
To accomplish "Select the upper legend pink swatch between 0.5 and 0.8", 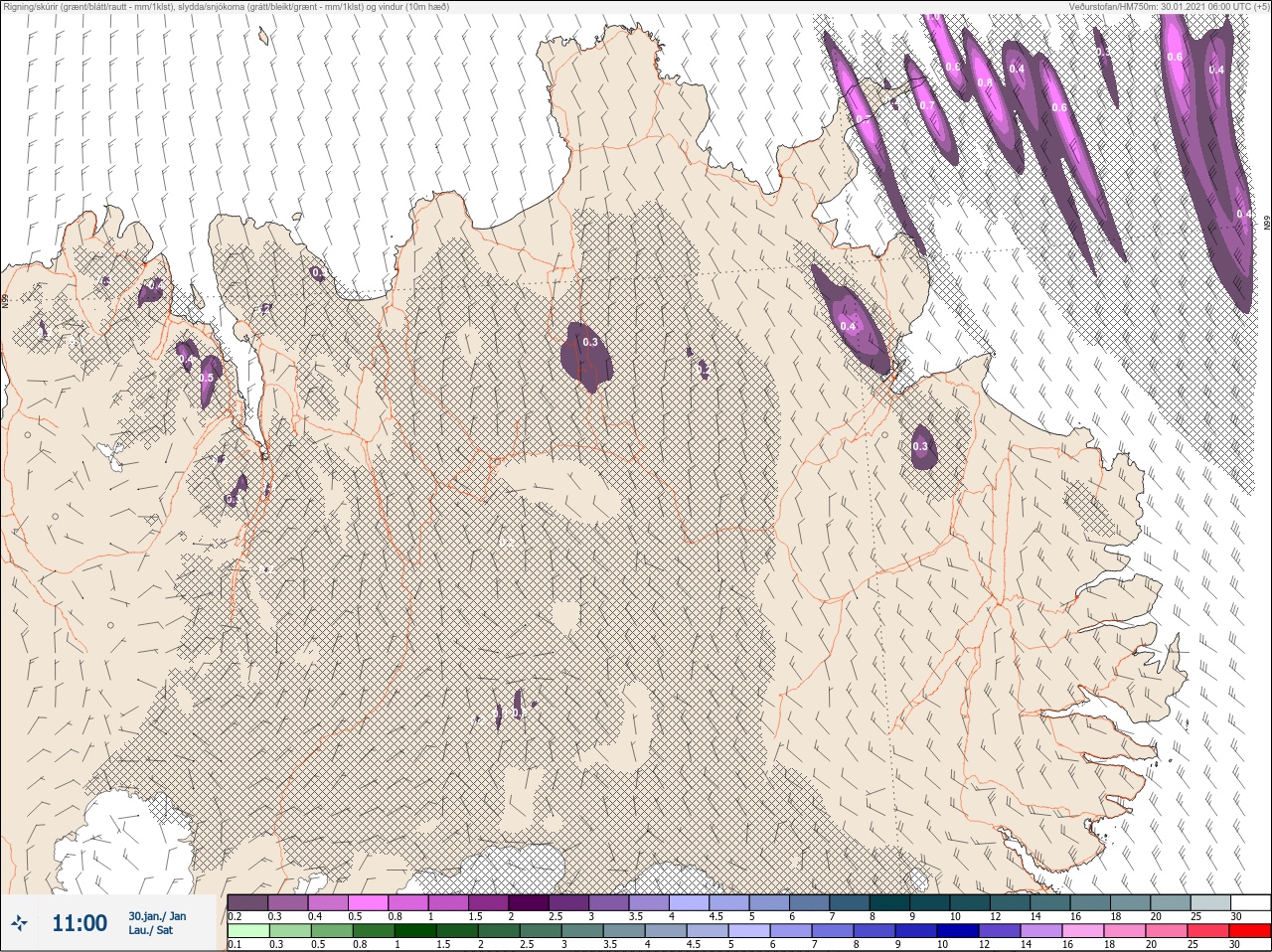I will (x=369, y=902).
